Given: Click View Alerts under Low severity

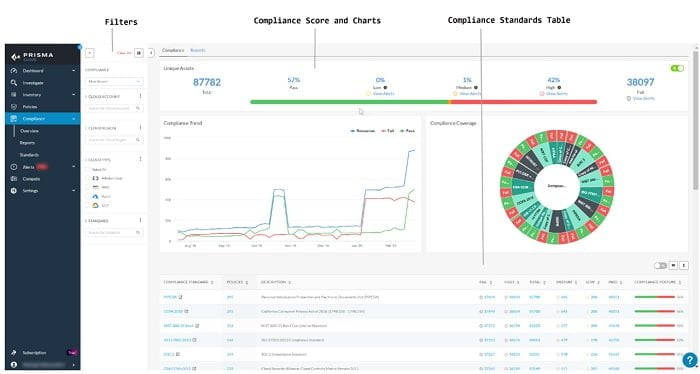Looking at the screenshot, I should coord(383,94).
